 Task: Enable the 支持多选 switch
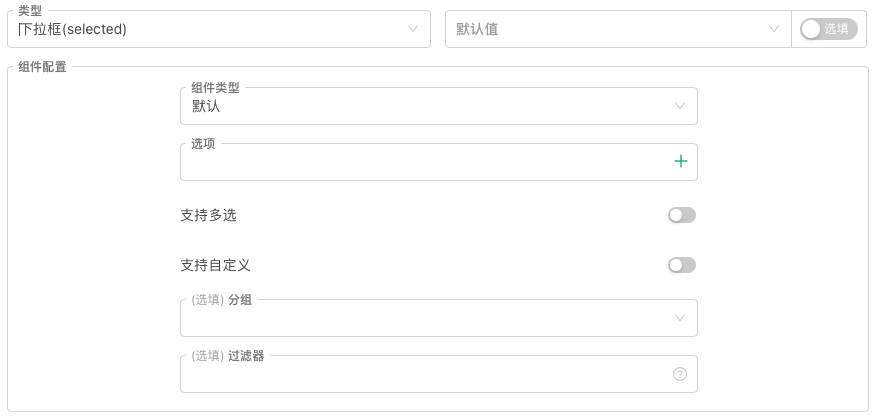coord(682,215)
